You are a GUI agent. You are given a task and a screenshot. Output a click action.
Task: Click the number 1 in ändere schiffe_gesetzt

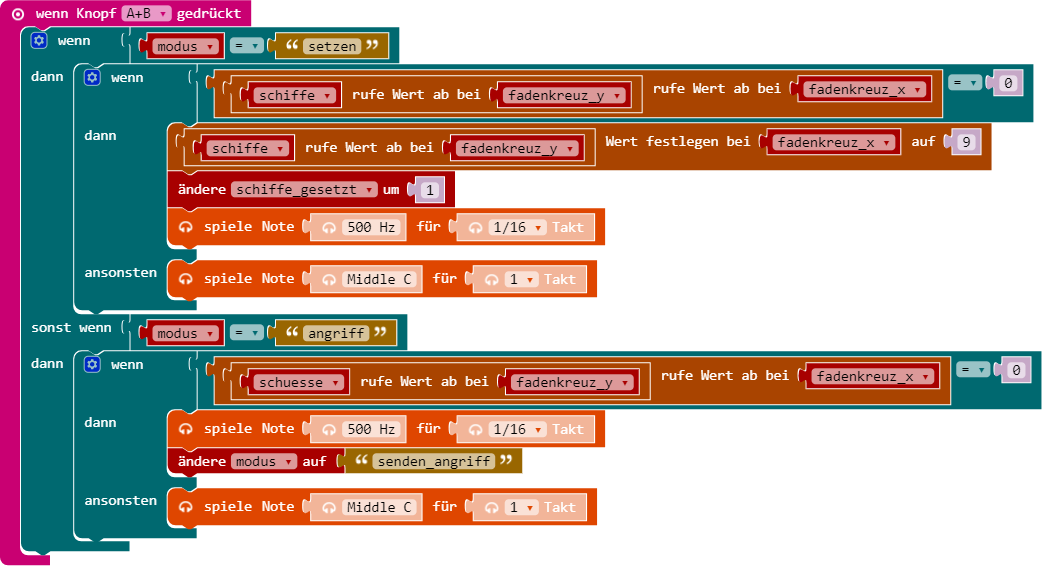tap(429, 189)
